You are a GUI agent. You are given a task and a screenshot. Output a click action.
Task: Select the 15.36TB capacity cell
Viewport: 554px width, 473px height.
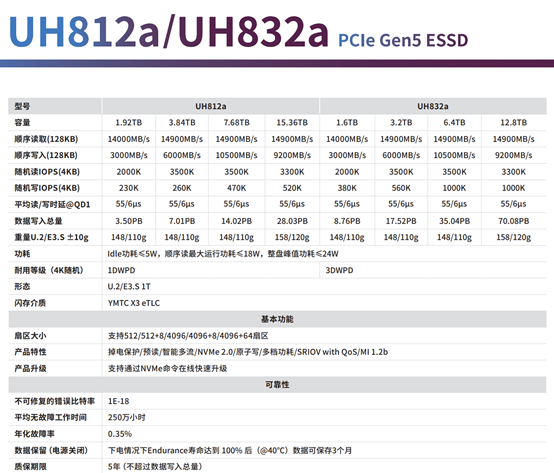[292, 123]
